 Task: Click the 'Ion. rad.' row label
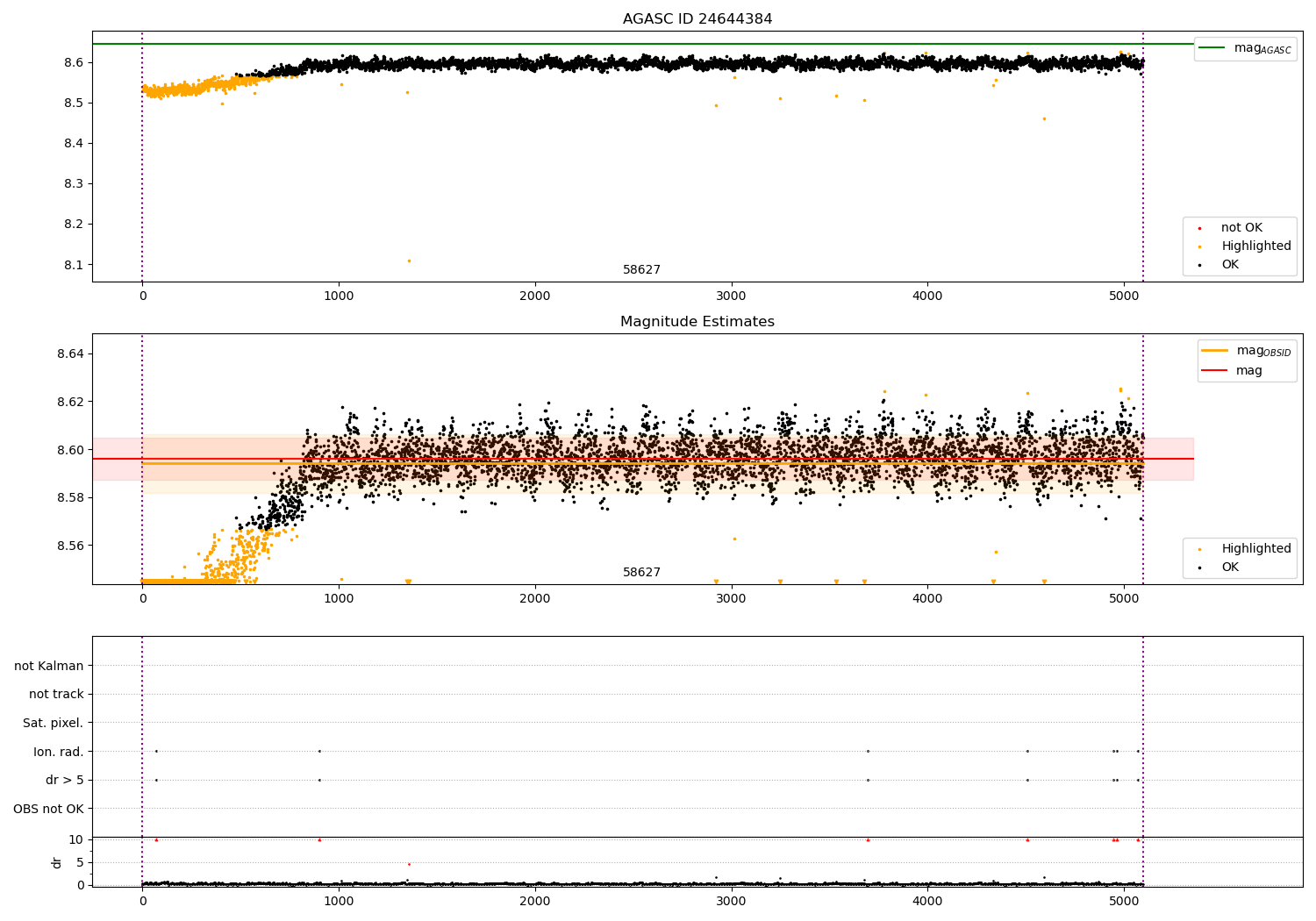tap(59, 752)
